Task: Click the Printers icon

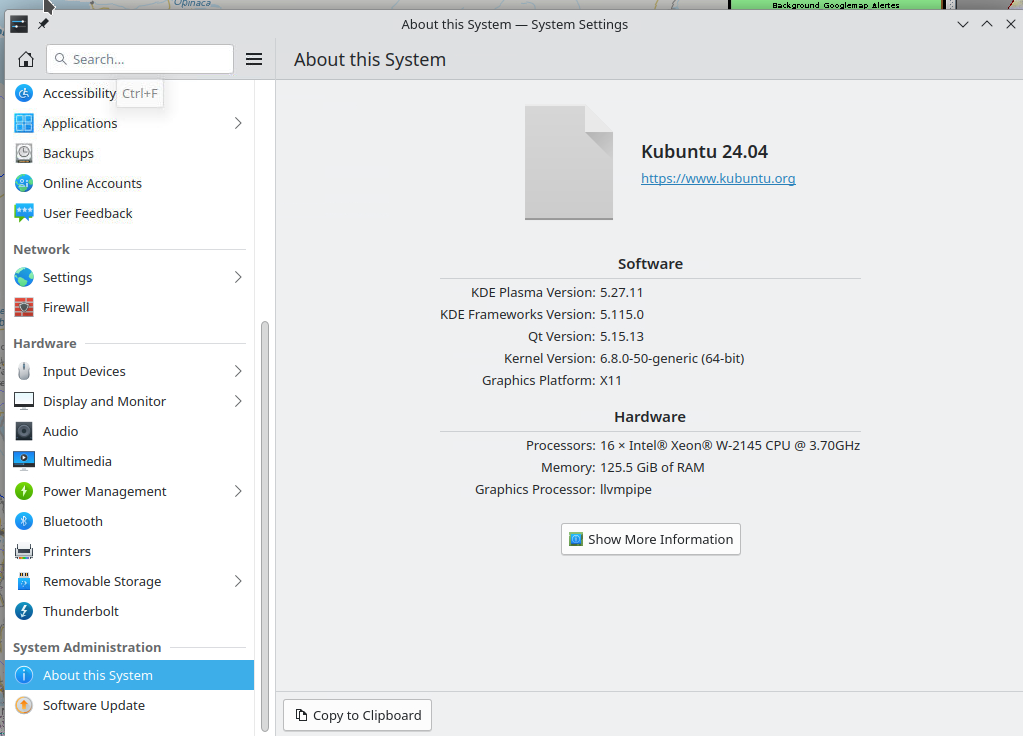Action: click(24, 551)
